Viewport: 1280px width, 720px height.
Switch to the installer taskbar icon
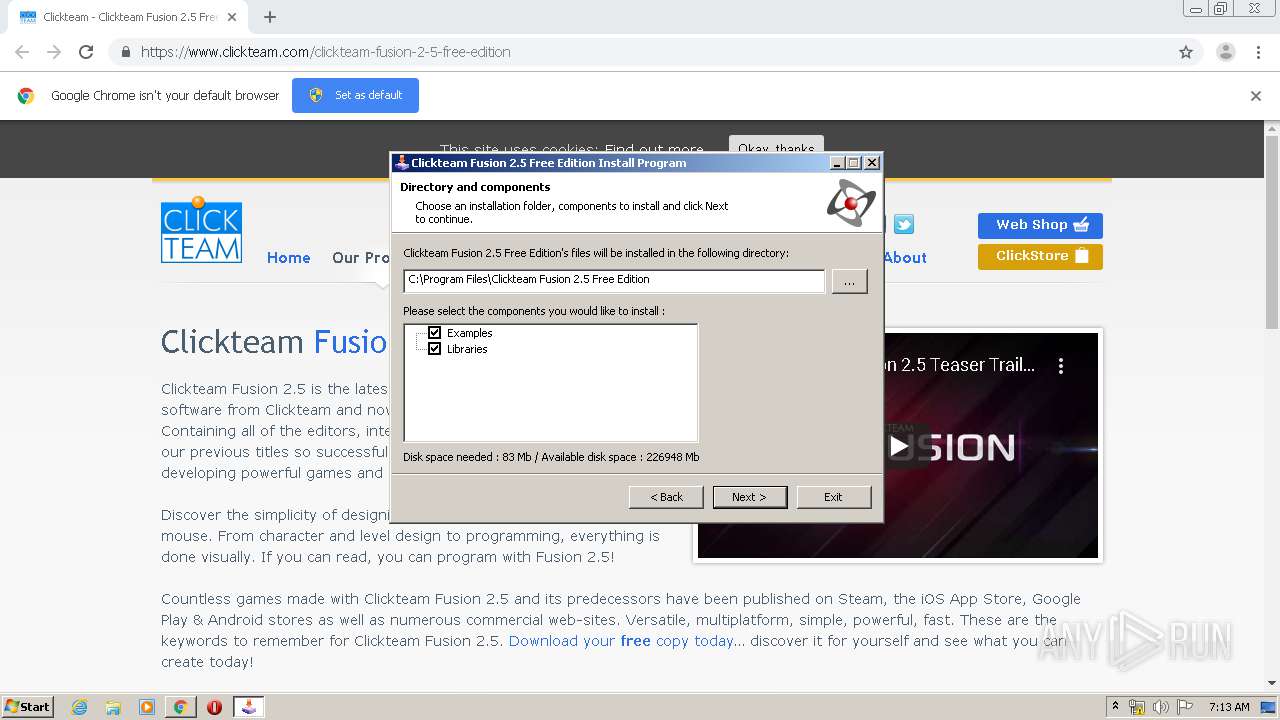point(249,707)
